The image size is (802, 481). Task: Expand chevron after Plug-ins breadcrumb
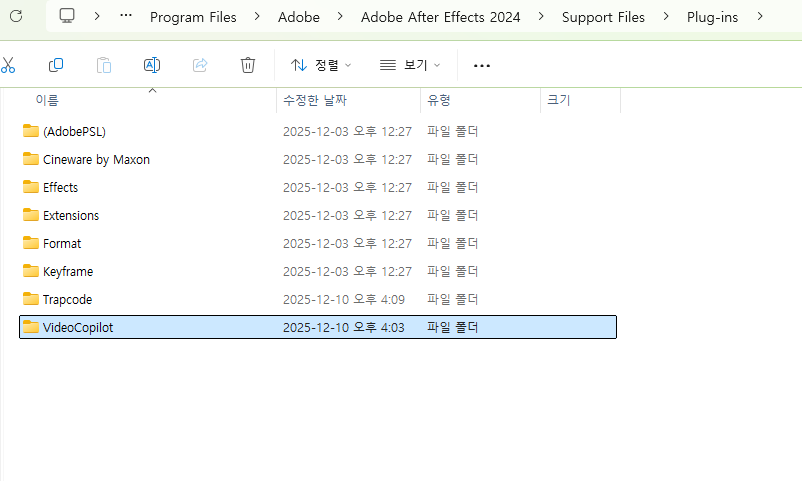[761, 16]
